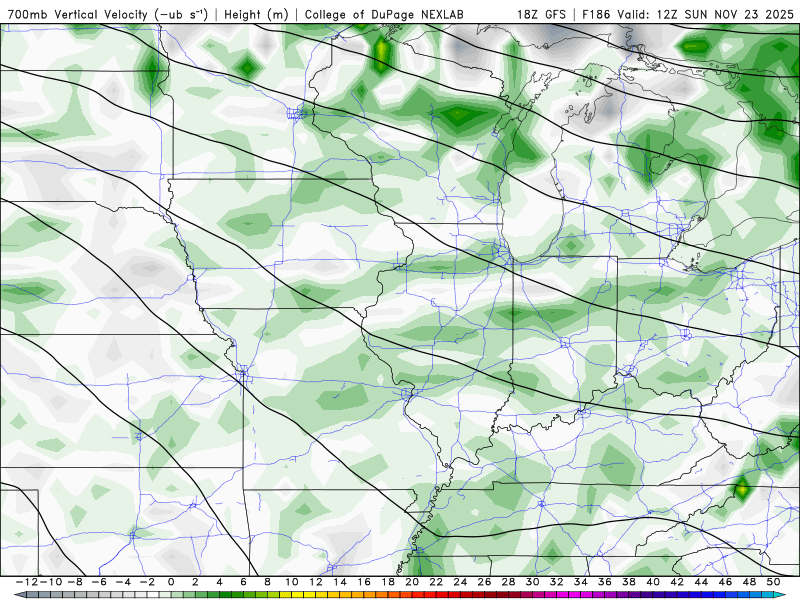Click the "50" legend value
Viewport: 800px width, 600px height.
click(x=773, y=582)
